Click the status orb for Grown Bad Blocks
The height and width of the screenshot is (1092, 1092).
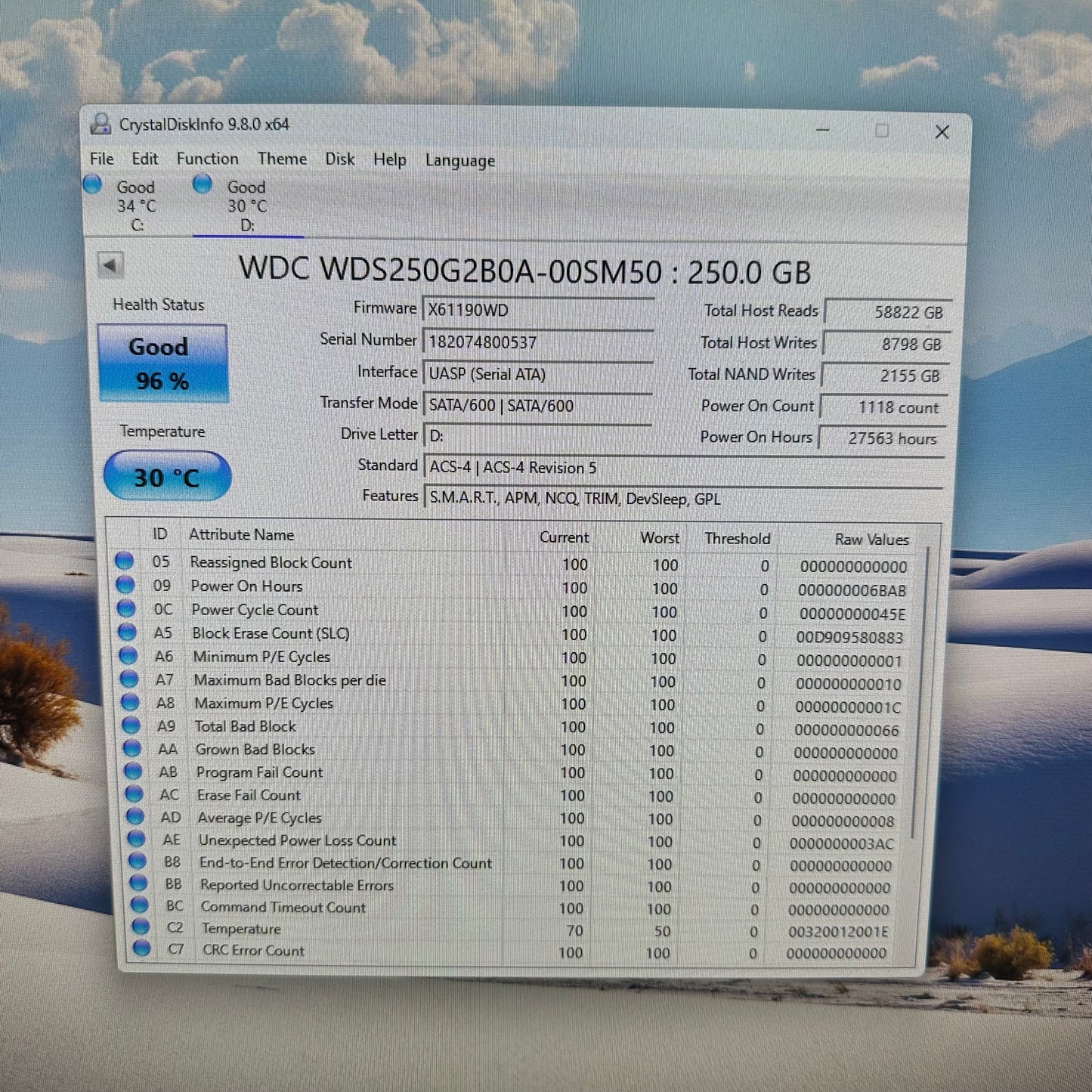pos(132,747)
